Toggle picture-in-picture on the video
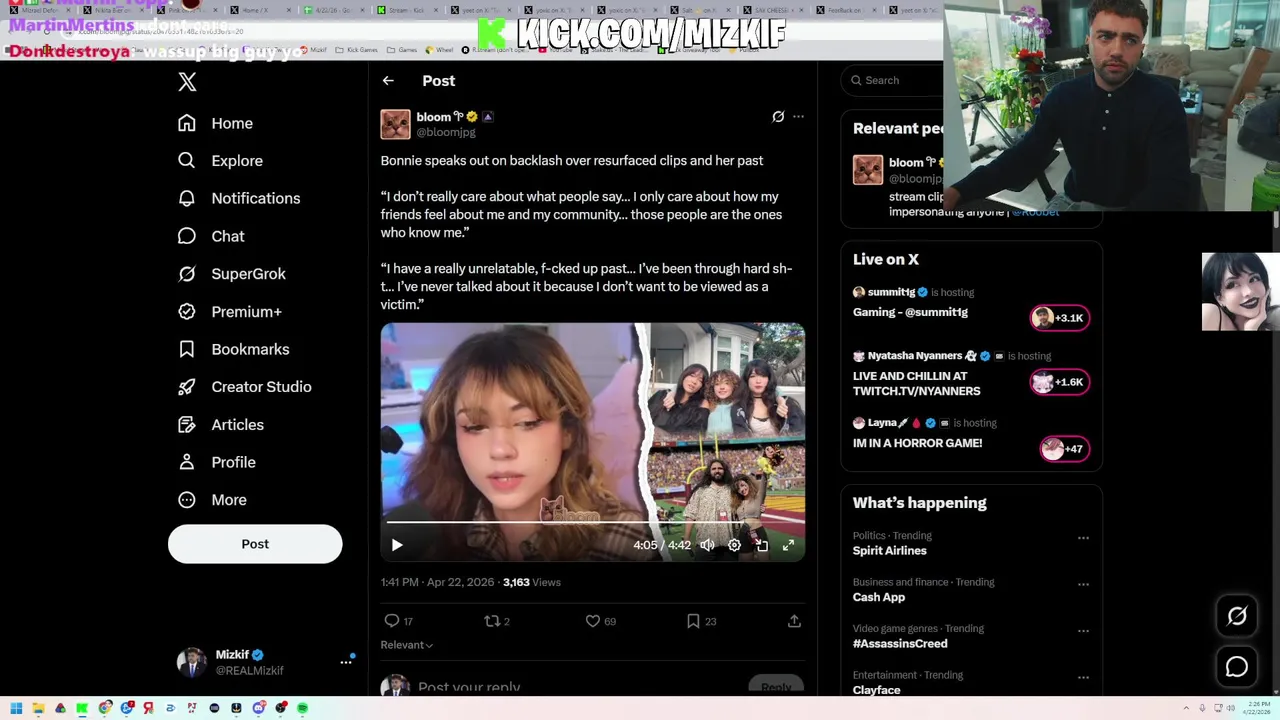This screenshot has width=1280, height=720. pyautogui.click(x=761, y=545)
